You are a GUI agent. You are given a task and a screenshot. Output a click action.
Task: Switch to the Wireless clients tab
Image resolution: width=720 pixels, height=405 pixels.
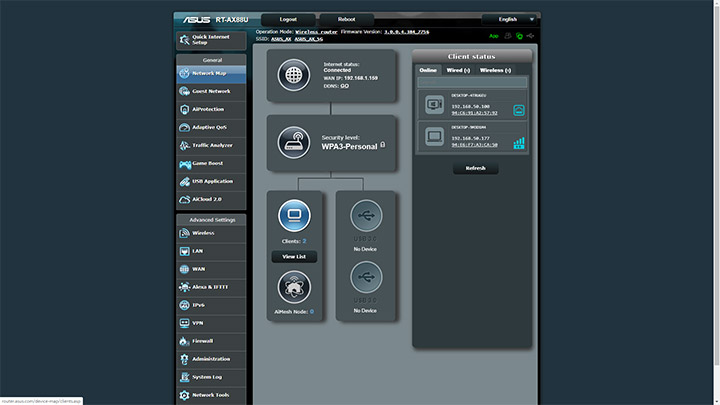(x=495, y=70)
